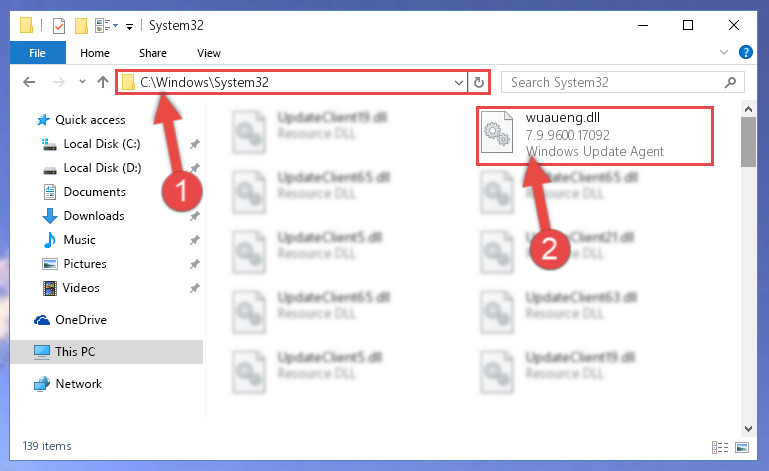
Task: Open Customize Quick Access Toolbar dropdown
Action: [129, 26]
